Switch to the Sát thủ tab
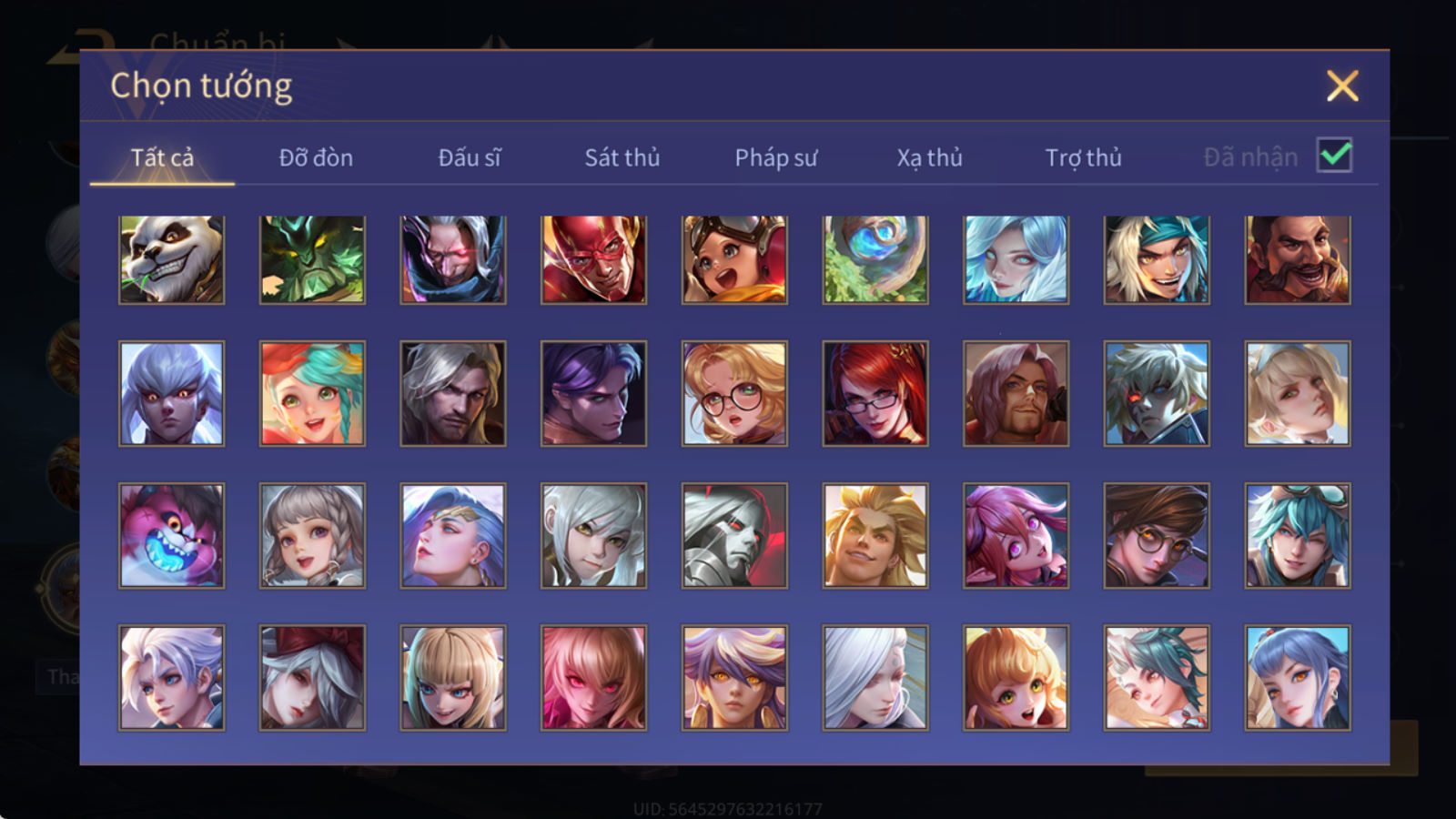 point(622,157)
